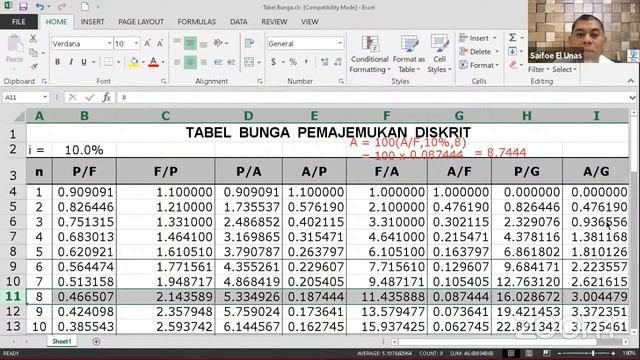Open the Font Color dropdown arrow

coord(163,62)
